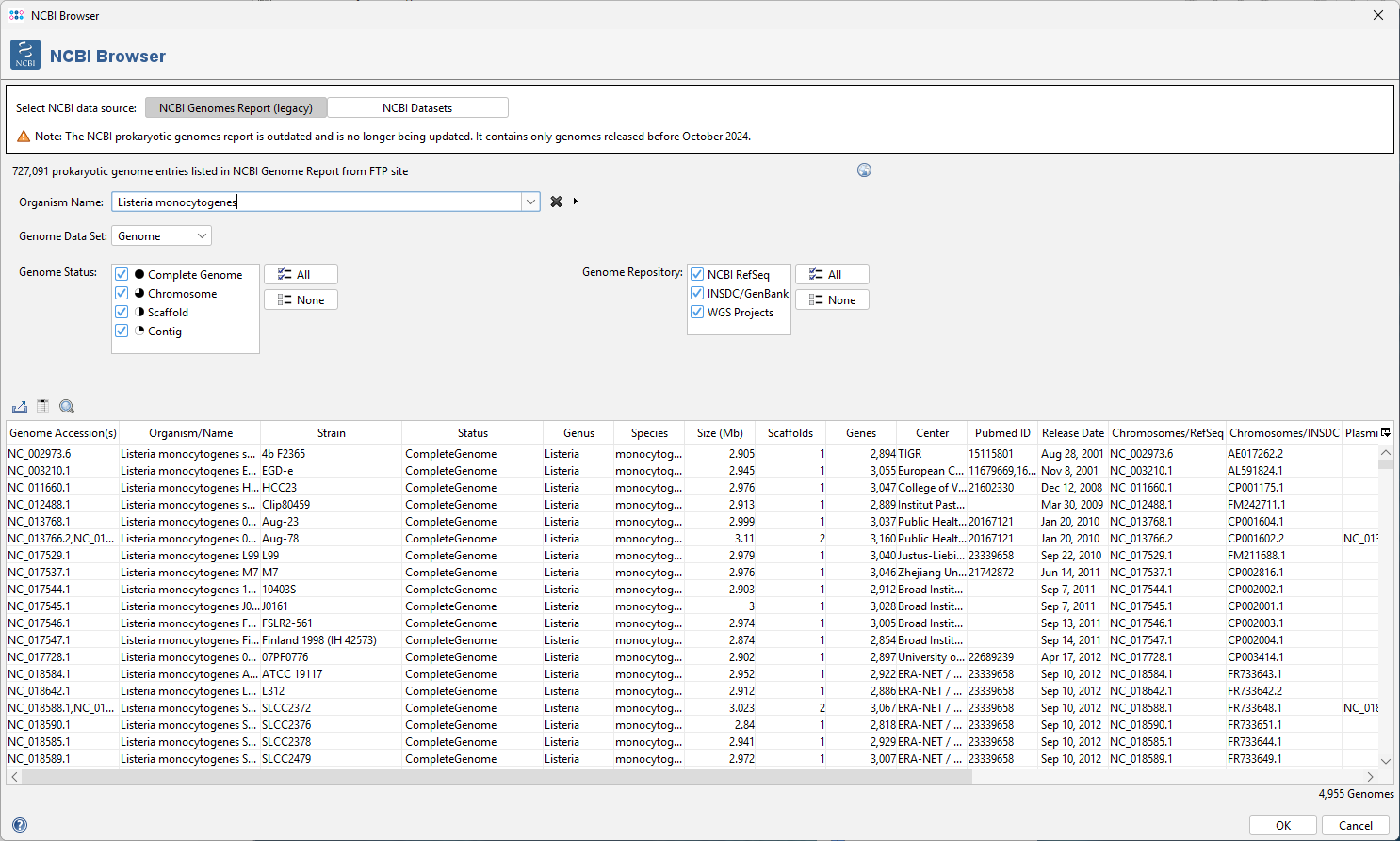Click the table column chooser corner icon
The height and width of the screenshot is (841, 1400).
pyautogui.click(x=1385, y=432)
